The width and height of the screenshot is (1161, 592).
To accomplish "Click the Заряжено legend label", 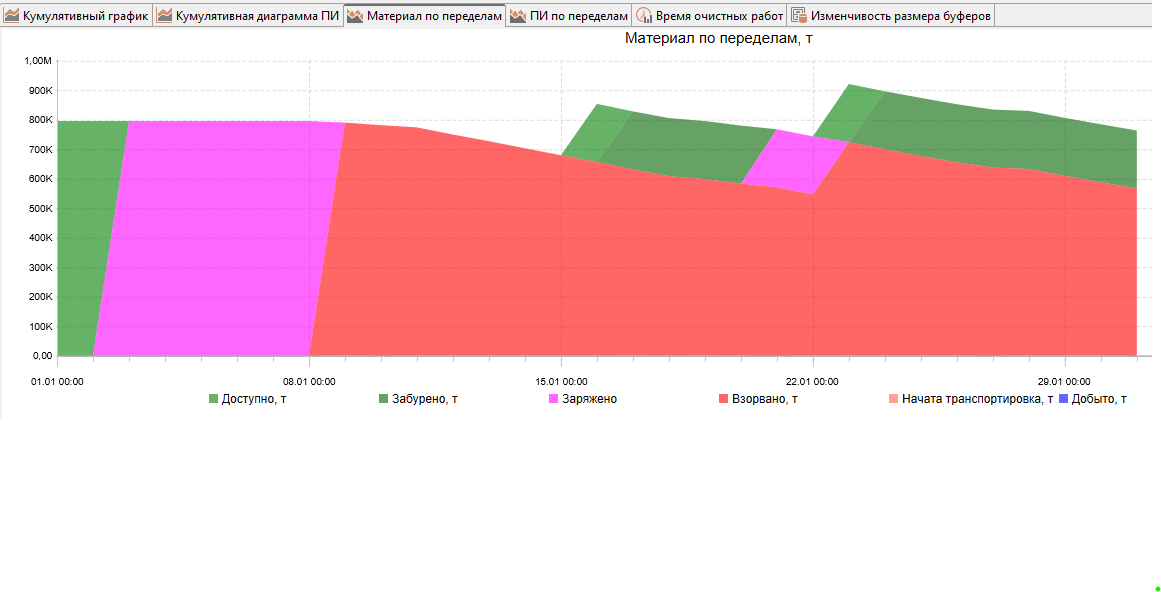I will (589, 399).
